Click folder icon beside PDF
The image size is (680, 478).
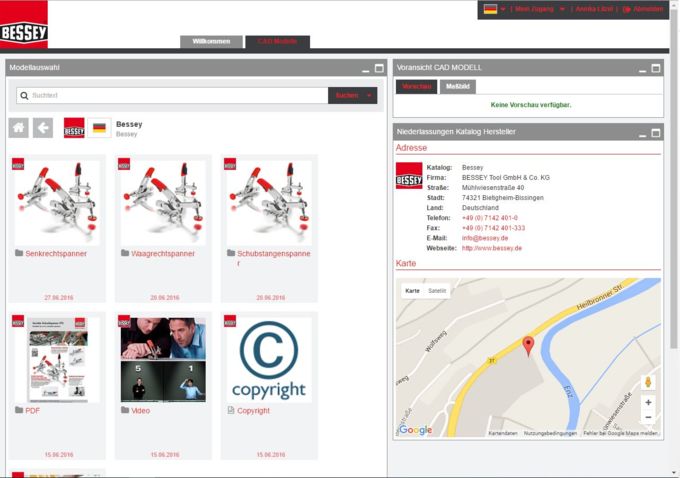(19, 410)
